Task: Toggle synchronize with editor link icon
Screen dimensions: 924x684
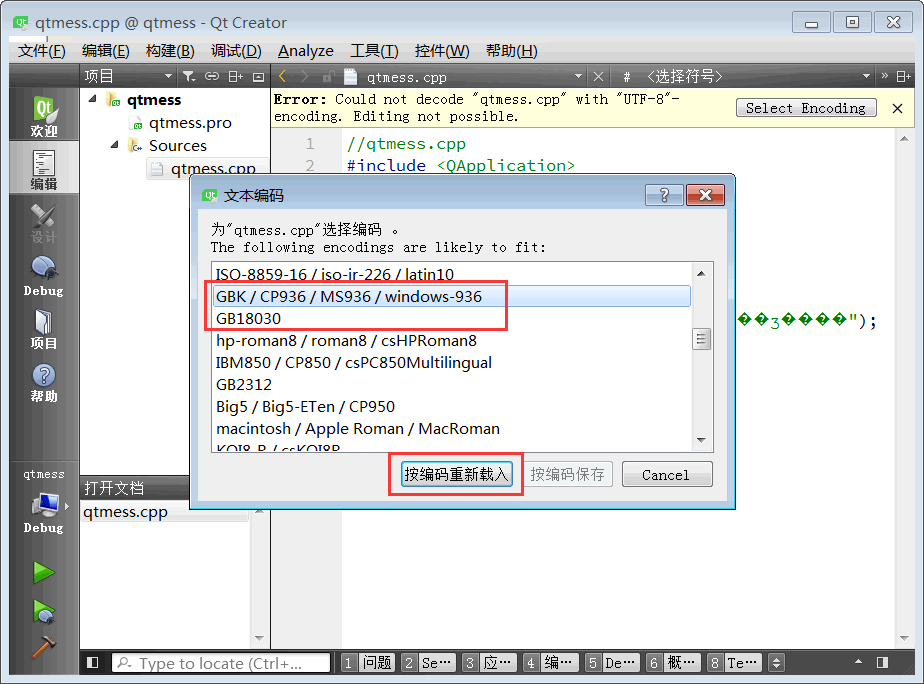Action: pyautogui.click(x=212, y=77)
